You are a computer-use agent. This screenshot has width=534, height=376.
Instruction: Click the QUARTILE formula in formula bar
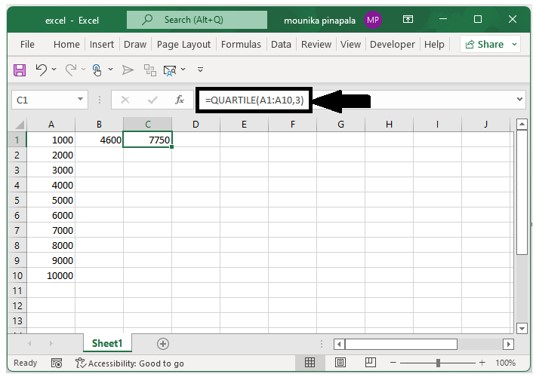pos(254,100)
